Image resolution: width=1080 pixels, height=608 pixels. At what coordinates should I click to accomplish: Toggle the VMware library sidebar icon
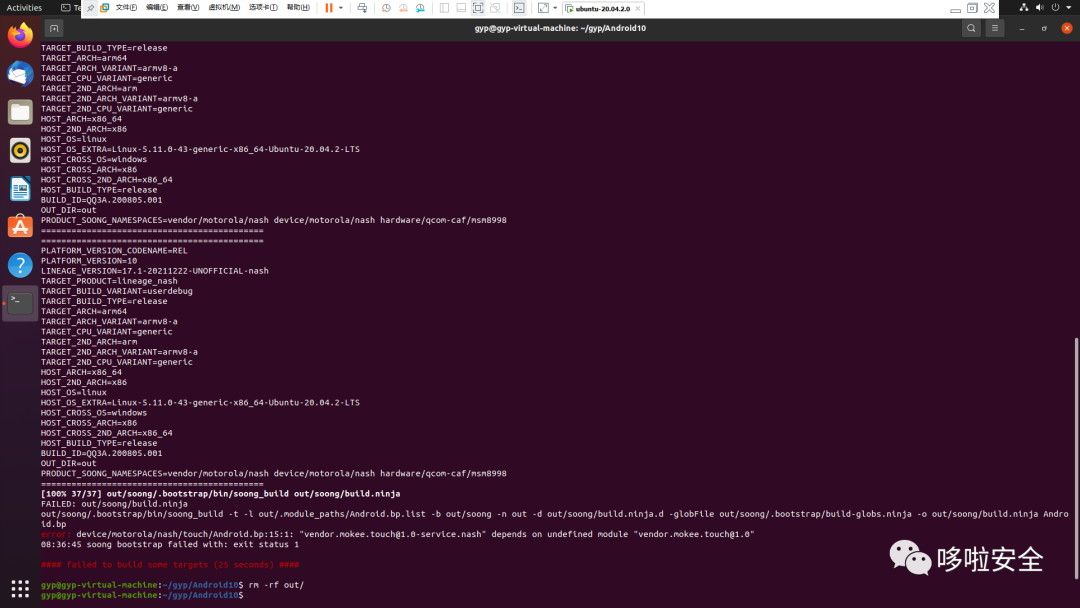pyautogui.click(x=444, y=8)
